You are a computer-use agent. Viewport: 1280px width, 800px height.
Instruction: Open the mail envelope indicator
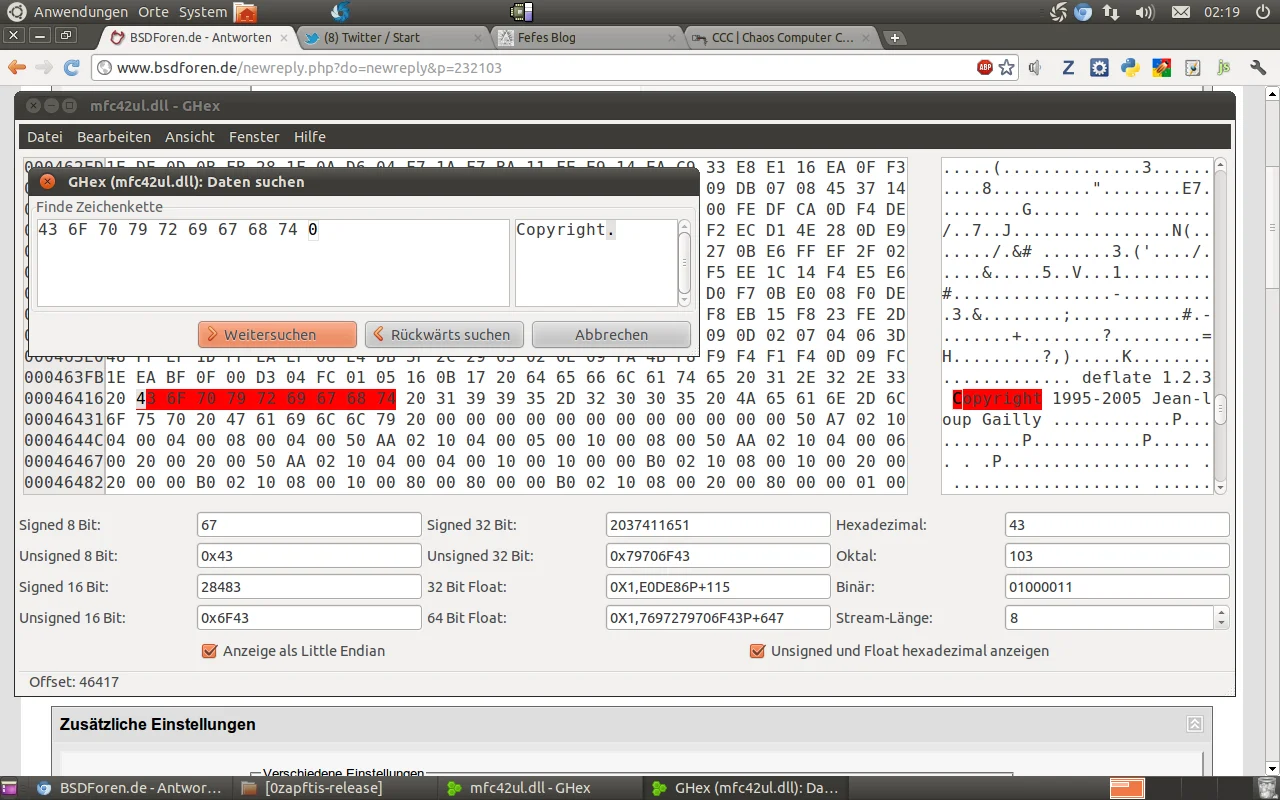tap(1181, 12)
